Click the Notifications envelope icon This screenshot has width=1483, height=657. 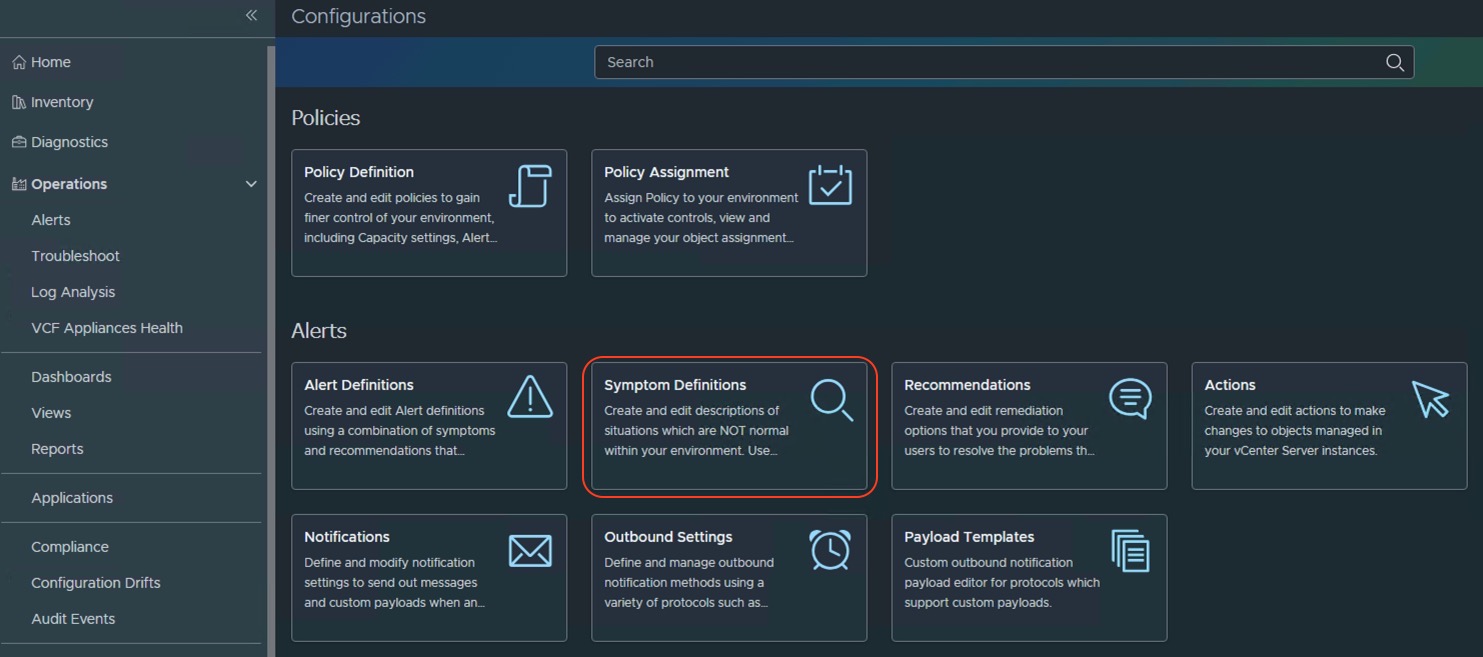(x=530, y=551)
